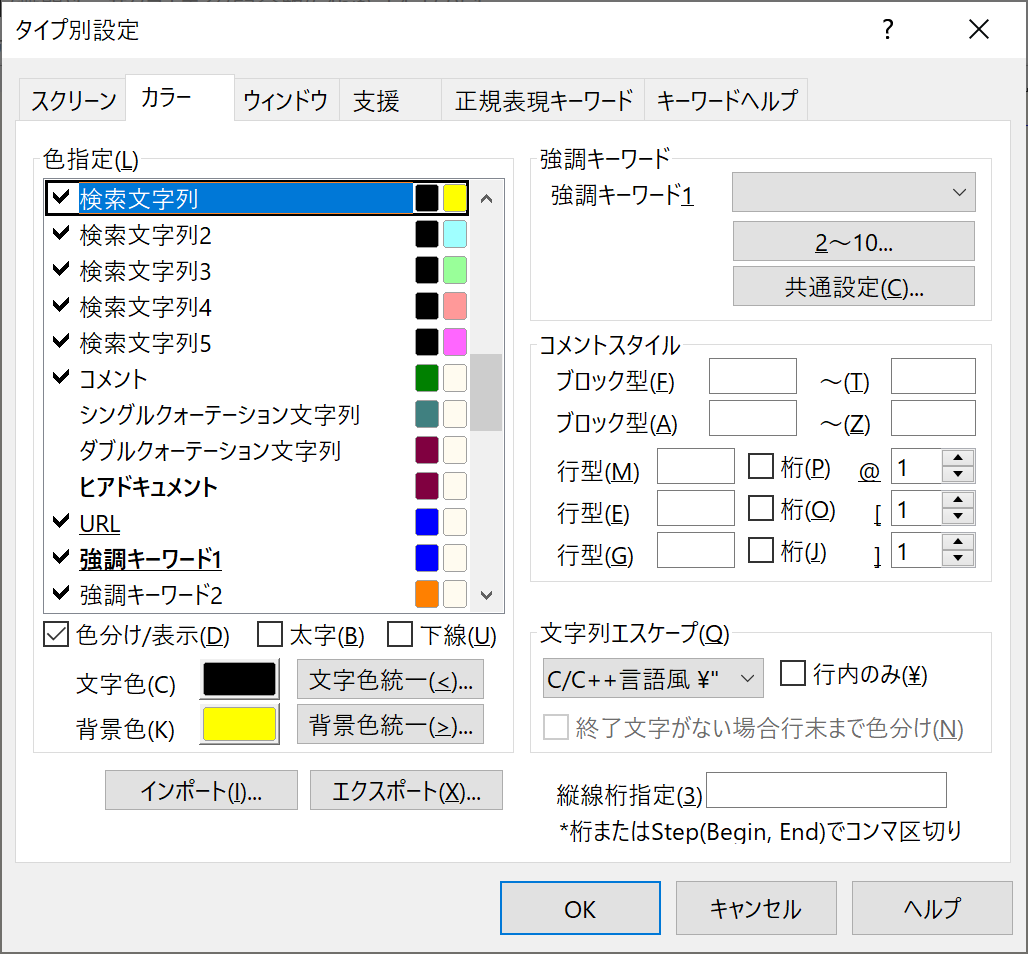Click green text color swatch of コメント
This screenshot has width=1028, height=954.
(427, 378)
